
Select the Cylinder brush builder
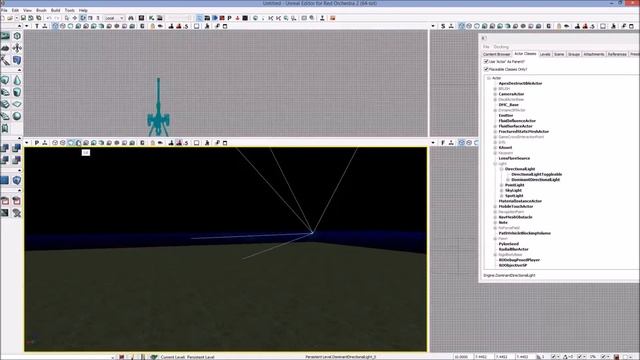[x=17, y=92]
